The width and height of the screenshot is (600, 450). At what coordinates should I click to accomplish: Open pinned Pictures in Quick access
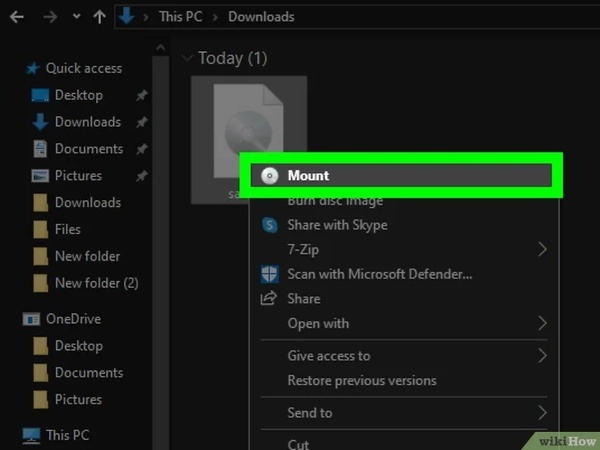tap(78, 176)
